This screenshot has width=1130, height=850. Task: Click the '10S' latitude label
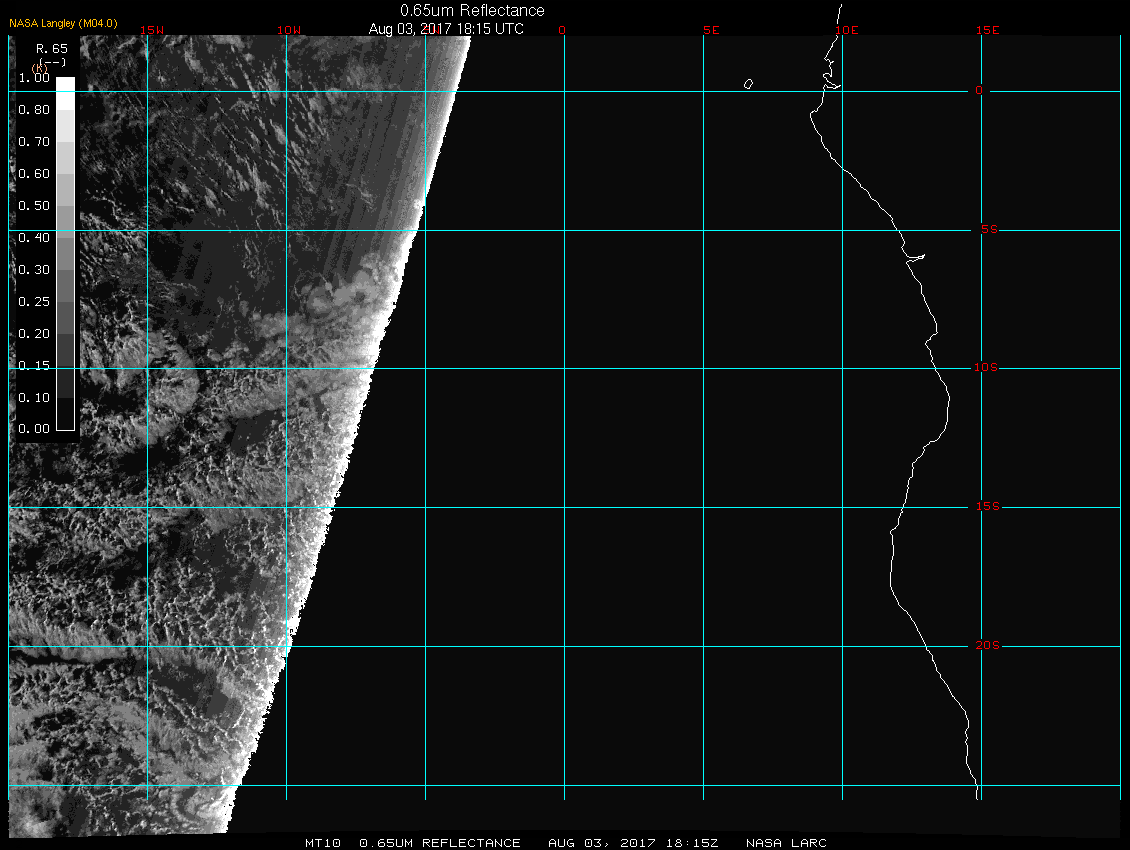tap(986, 368)
